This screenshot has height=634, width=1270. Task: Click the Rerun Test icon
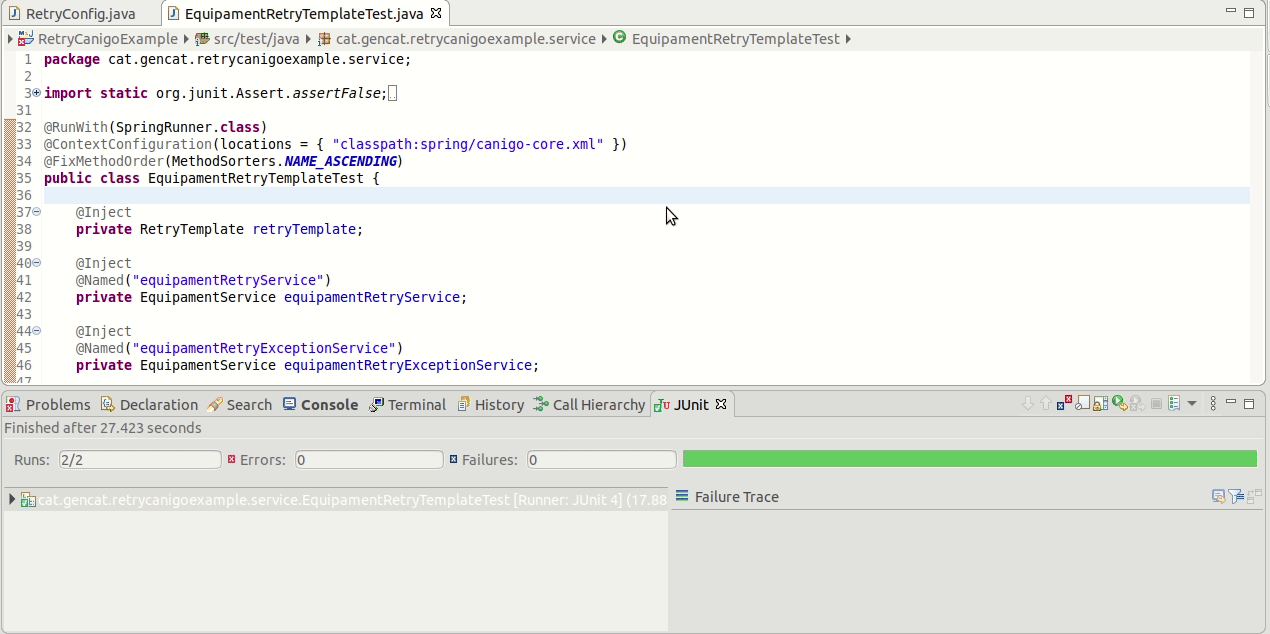point(1120,403)
